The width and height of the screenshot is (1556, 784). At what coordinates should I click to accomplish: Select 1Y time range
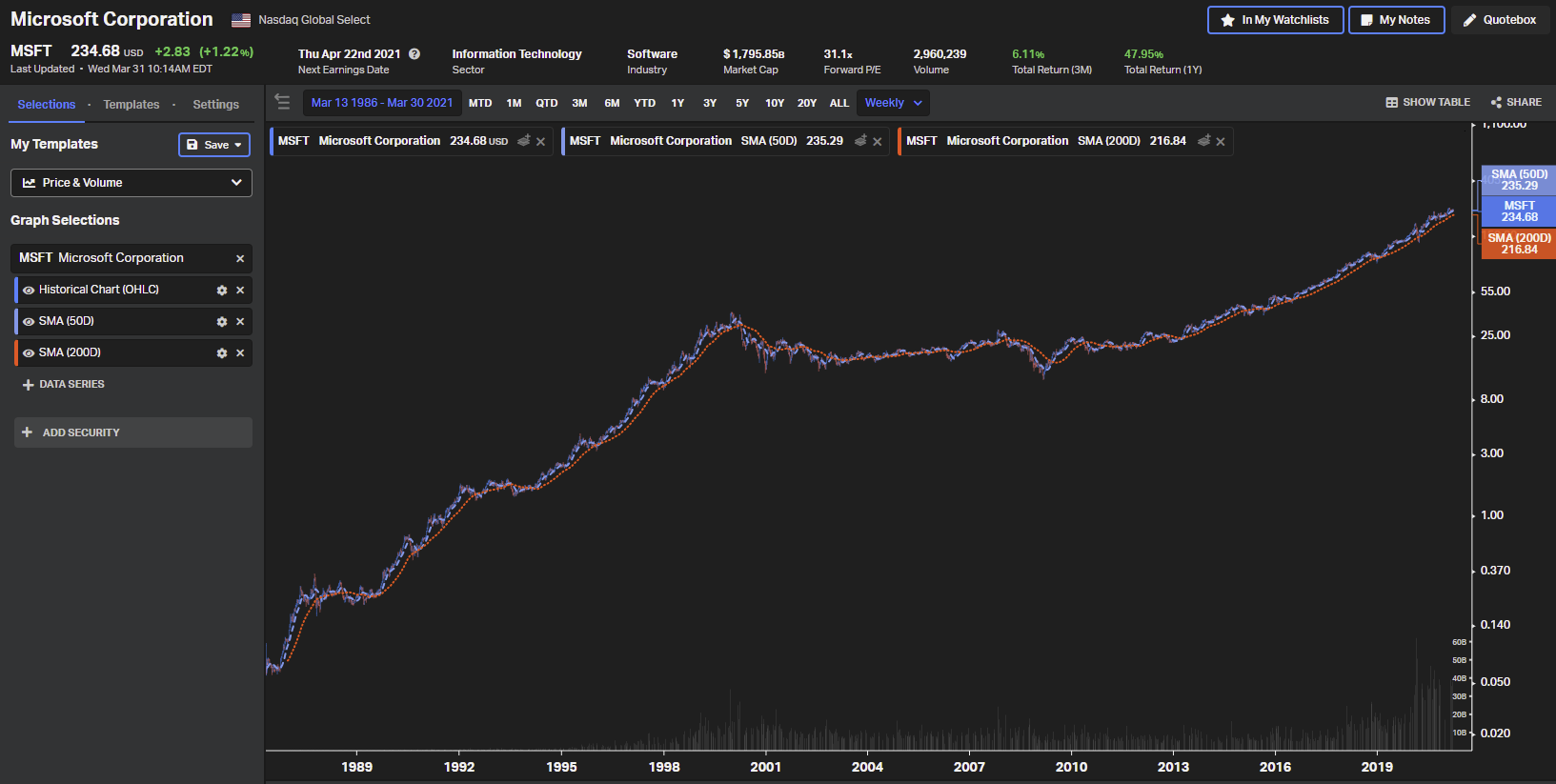coord(677,103)
